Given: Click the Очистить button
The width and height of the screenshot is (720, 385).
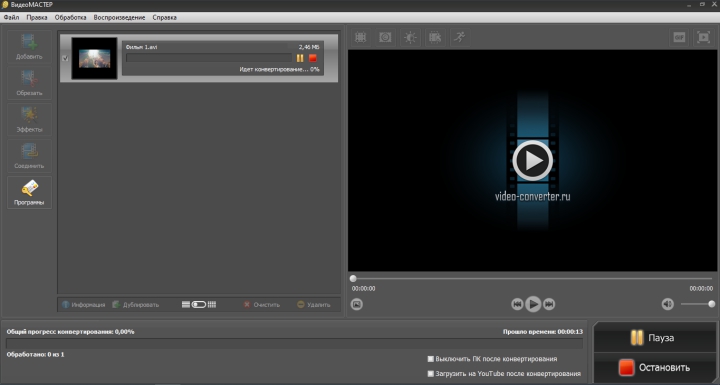Looking at the screenshot, I should pyautogui.click(x=262, y=305).
